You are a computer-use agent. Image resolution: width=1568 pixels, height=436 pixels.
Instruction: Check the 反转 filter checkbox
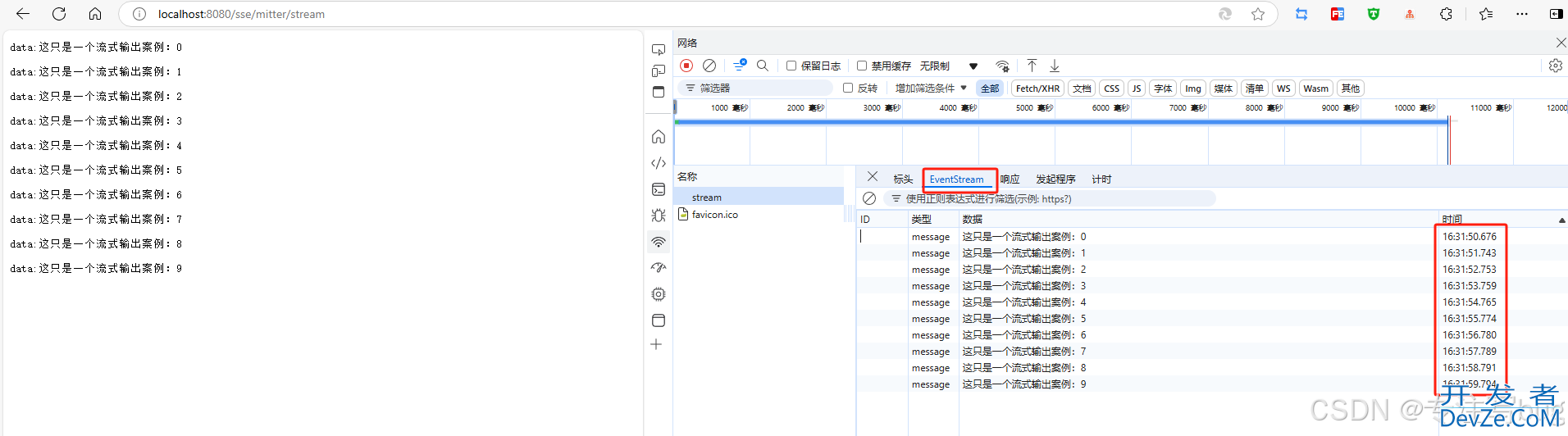click(x=848, y=88)
